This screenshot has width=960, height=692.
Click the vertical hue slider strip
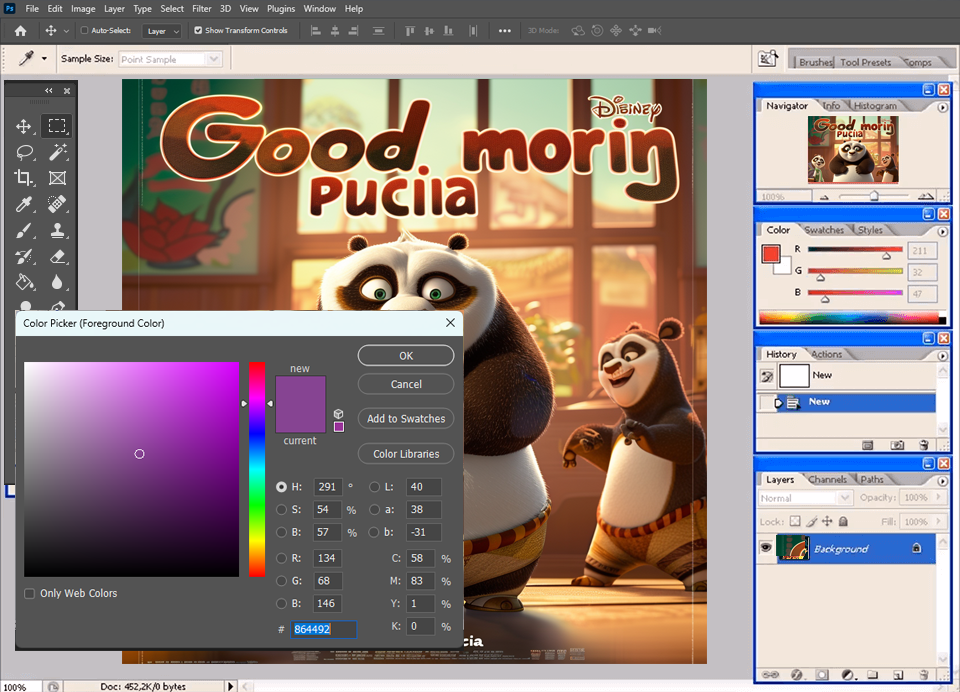(x=257, y=469)
